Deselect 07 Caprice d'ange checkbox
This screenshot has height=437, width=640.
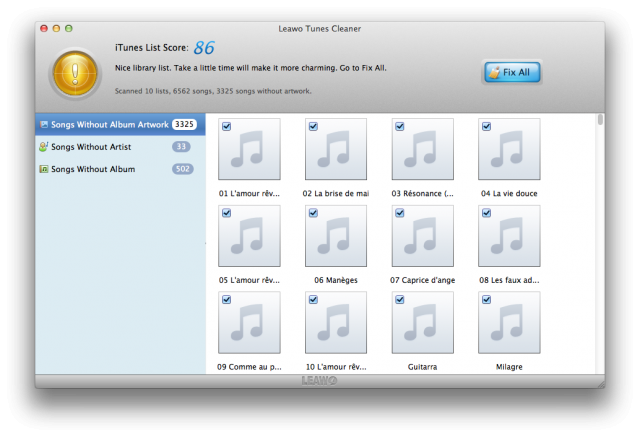point(400,213)
